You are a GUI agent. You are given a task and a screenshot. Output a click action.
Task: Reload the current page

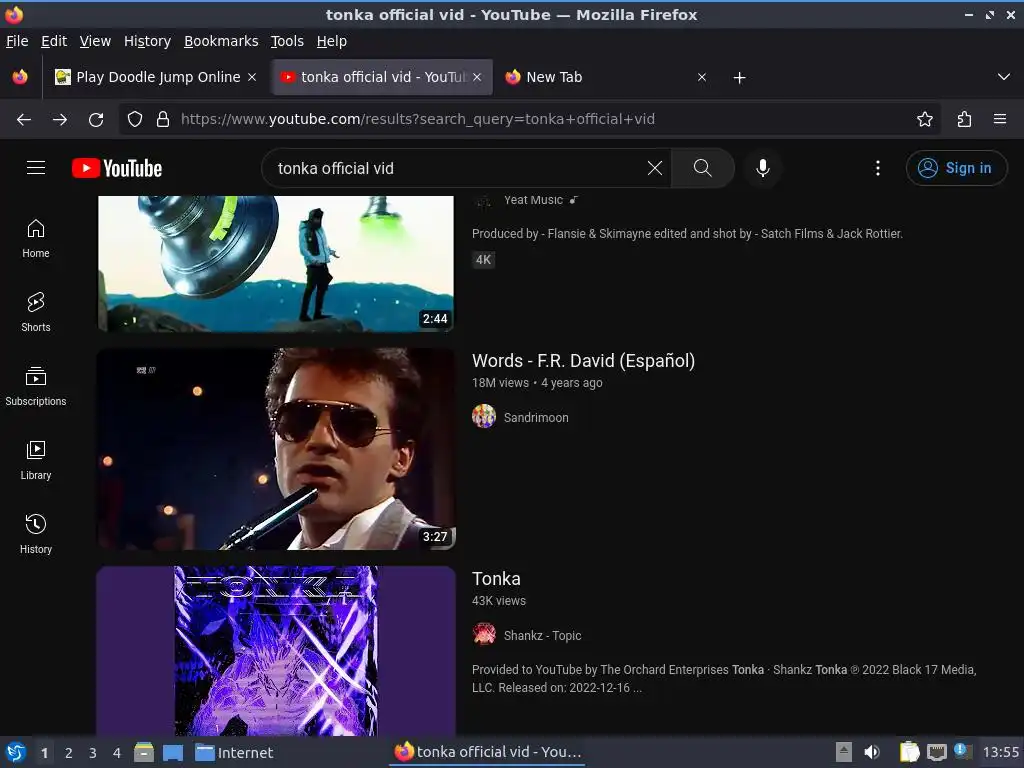tap(96, 119)
